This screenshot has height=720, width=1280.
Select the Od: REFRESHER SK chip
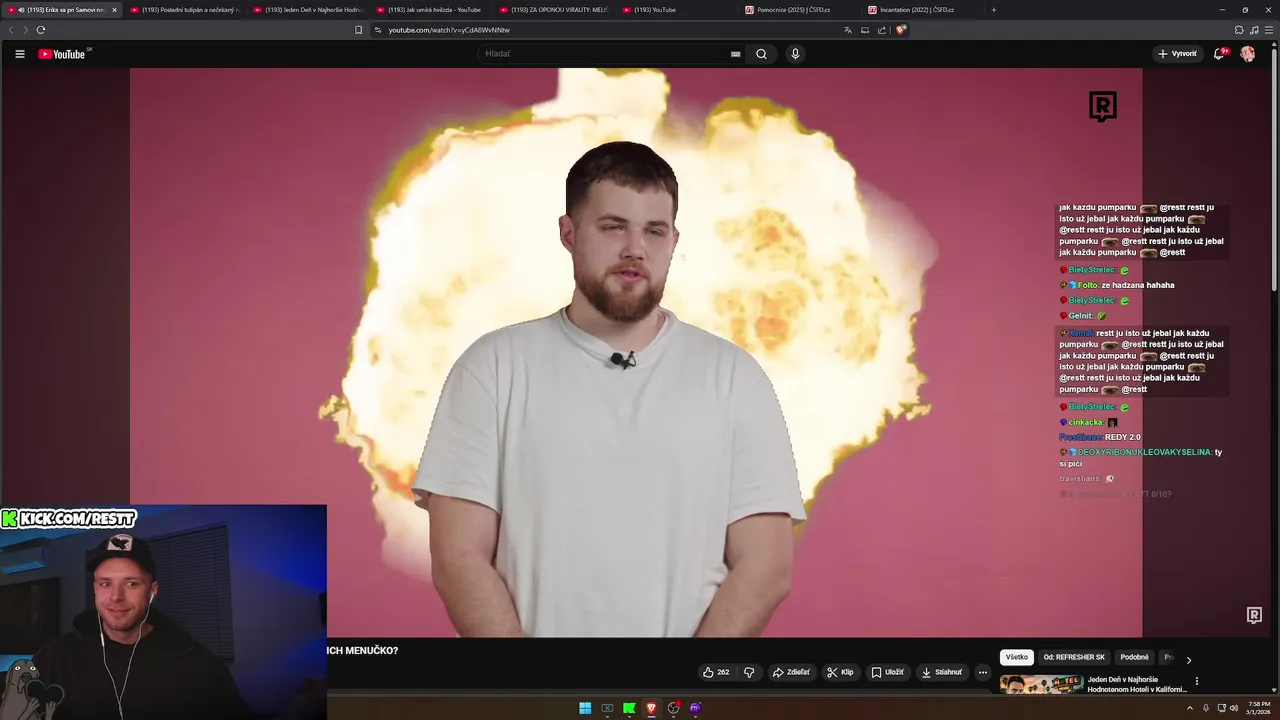tap(1074, 657)
